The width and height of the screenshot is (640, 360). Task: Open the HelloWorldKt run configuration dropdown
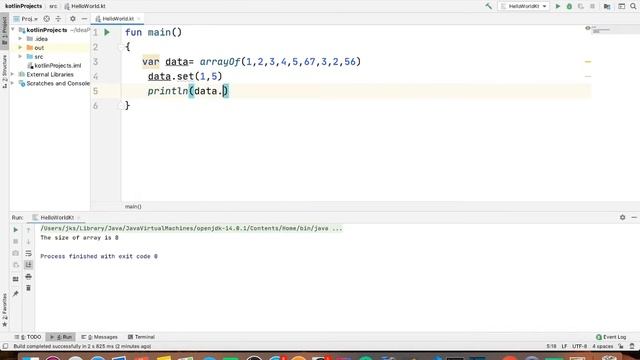pyautogui.click(x=524, y=6)
